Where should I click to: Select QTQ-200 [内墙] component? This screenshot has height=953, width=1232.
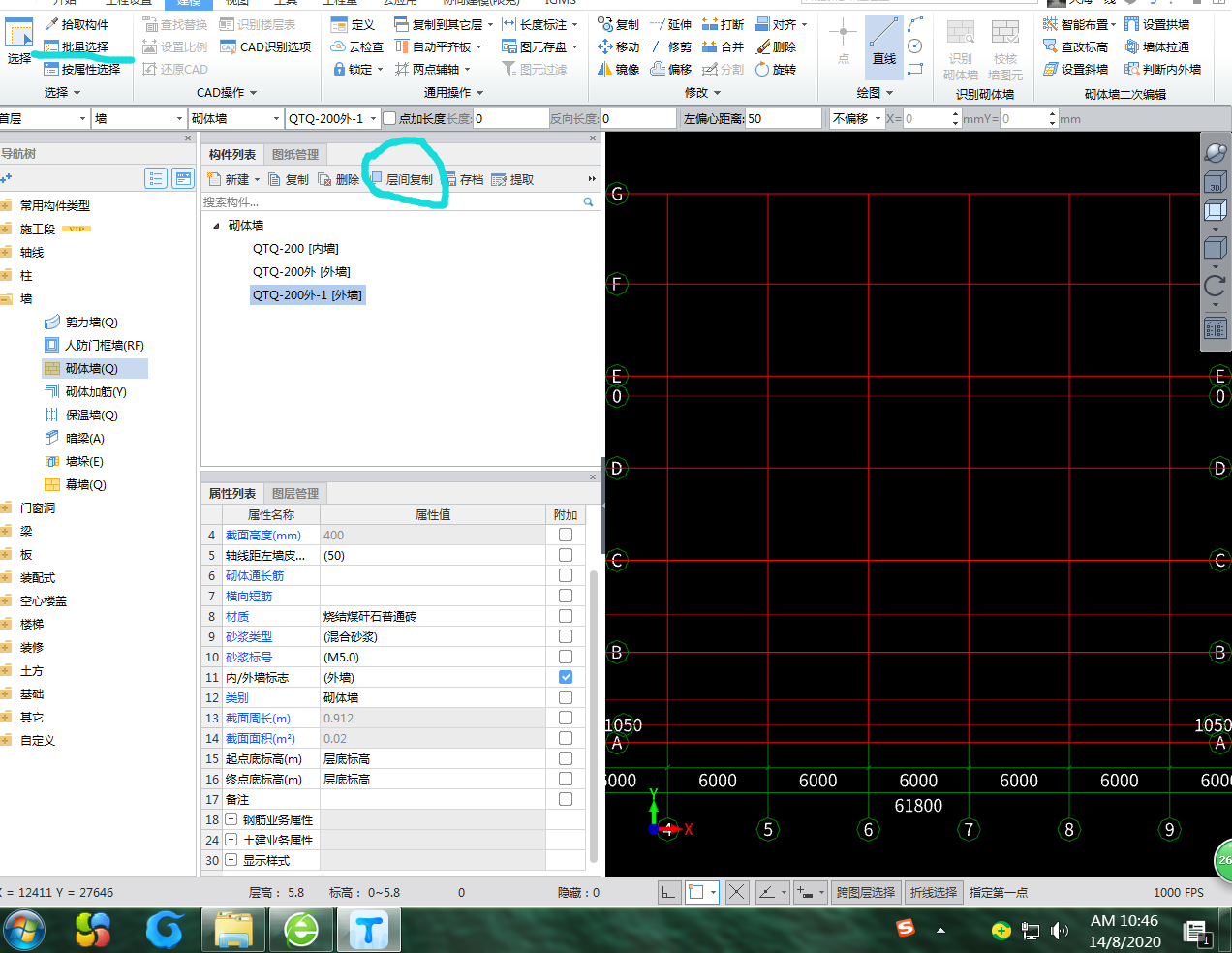pyautogui.click(x=295, y=248)
